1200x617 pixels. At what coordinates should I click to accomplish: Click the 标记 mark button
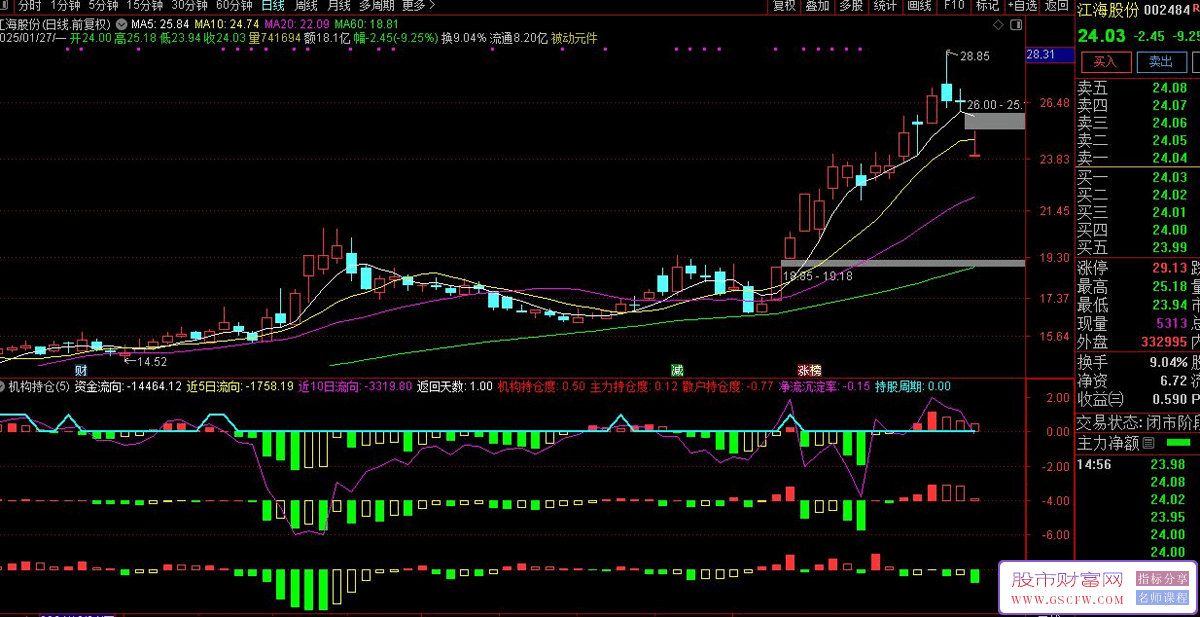point(987,6)
